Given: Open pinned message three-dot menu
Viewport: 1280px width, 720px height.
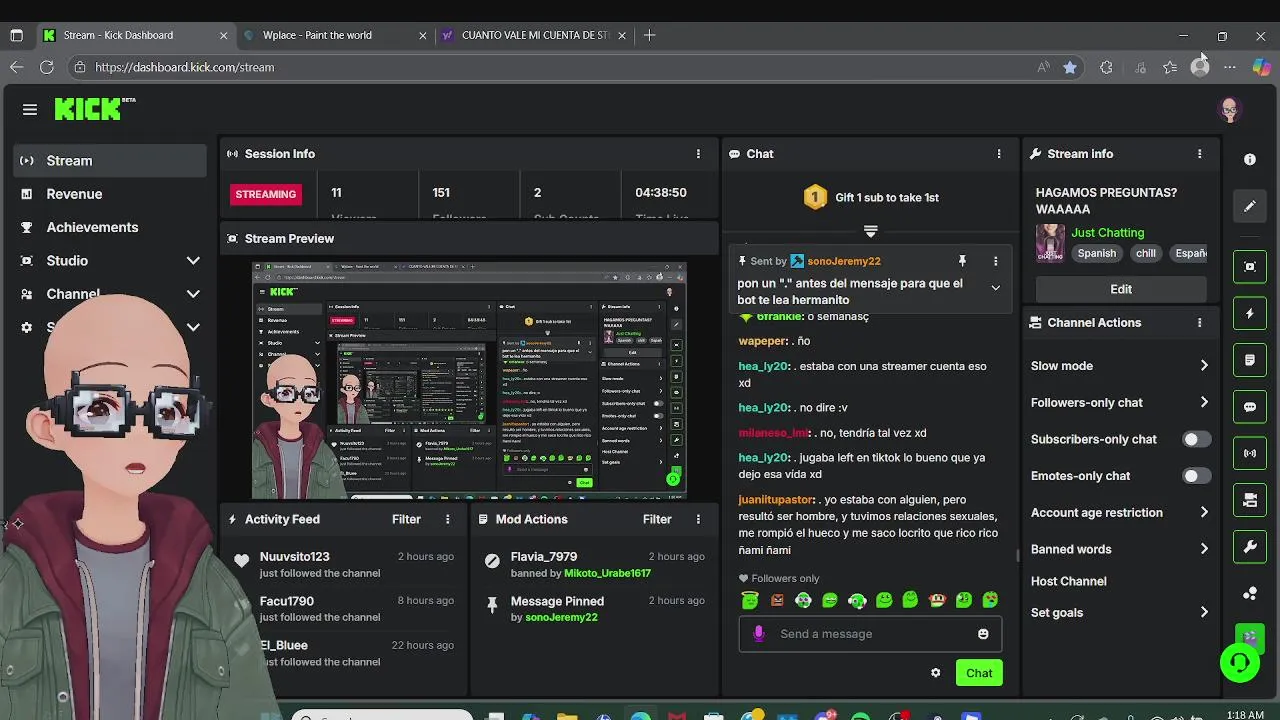Looking at the screenshot, I should [995, 261].
